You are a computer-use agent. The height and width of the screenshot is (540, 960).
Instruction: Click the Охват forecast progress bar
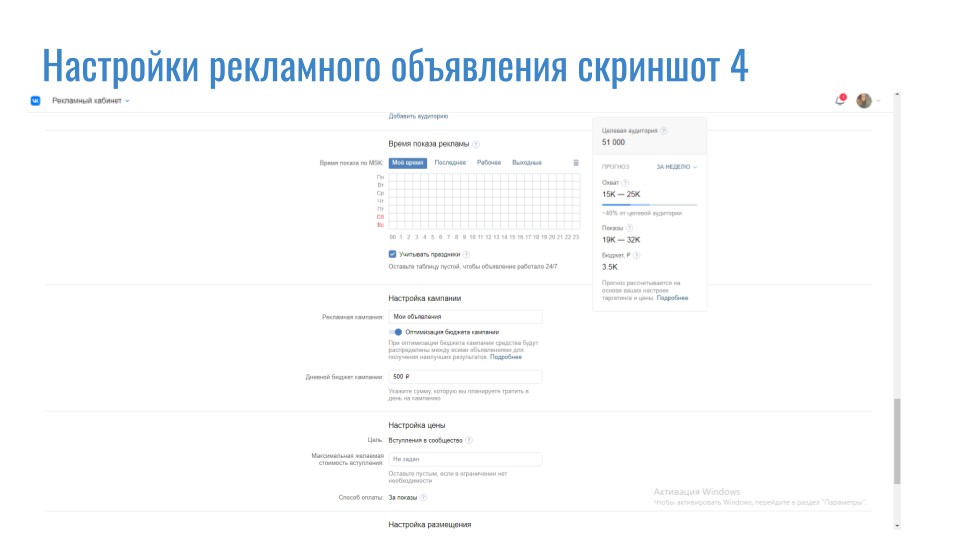tap(650, 204)
